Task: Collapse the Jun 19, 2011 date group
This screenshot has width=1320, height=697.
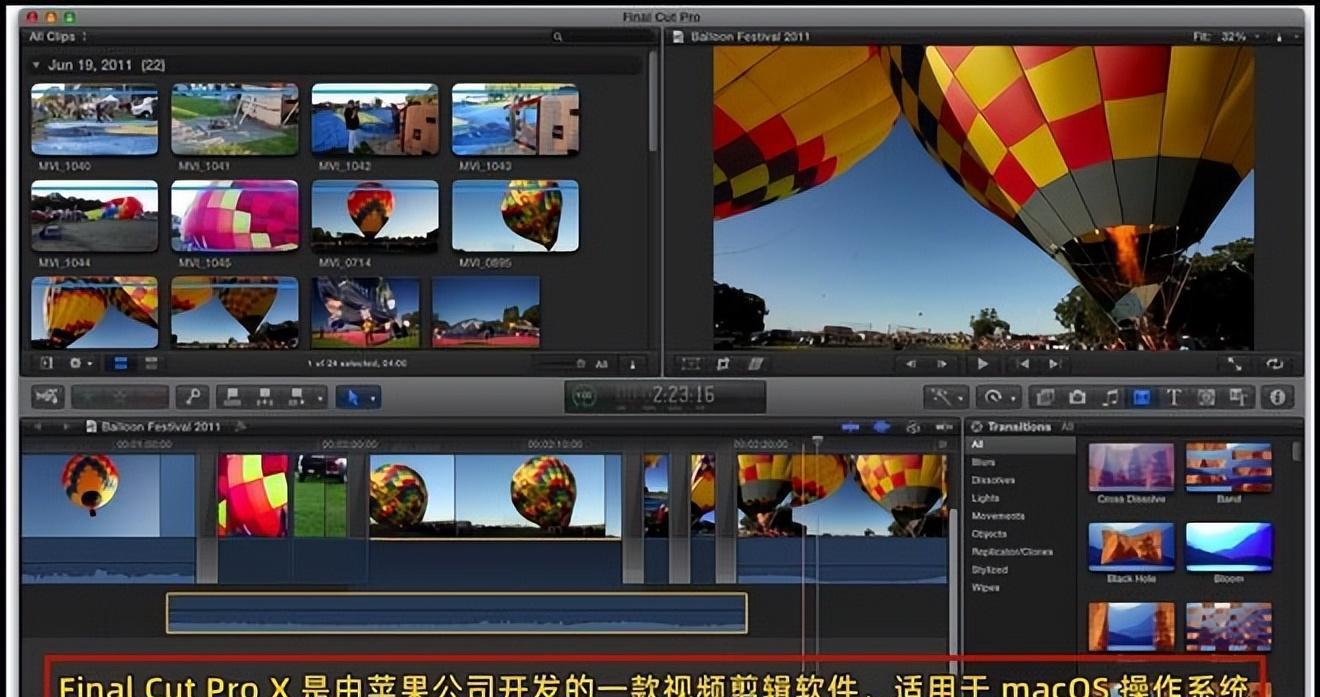Action: (38, 65)
